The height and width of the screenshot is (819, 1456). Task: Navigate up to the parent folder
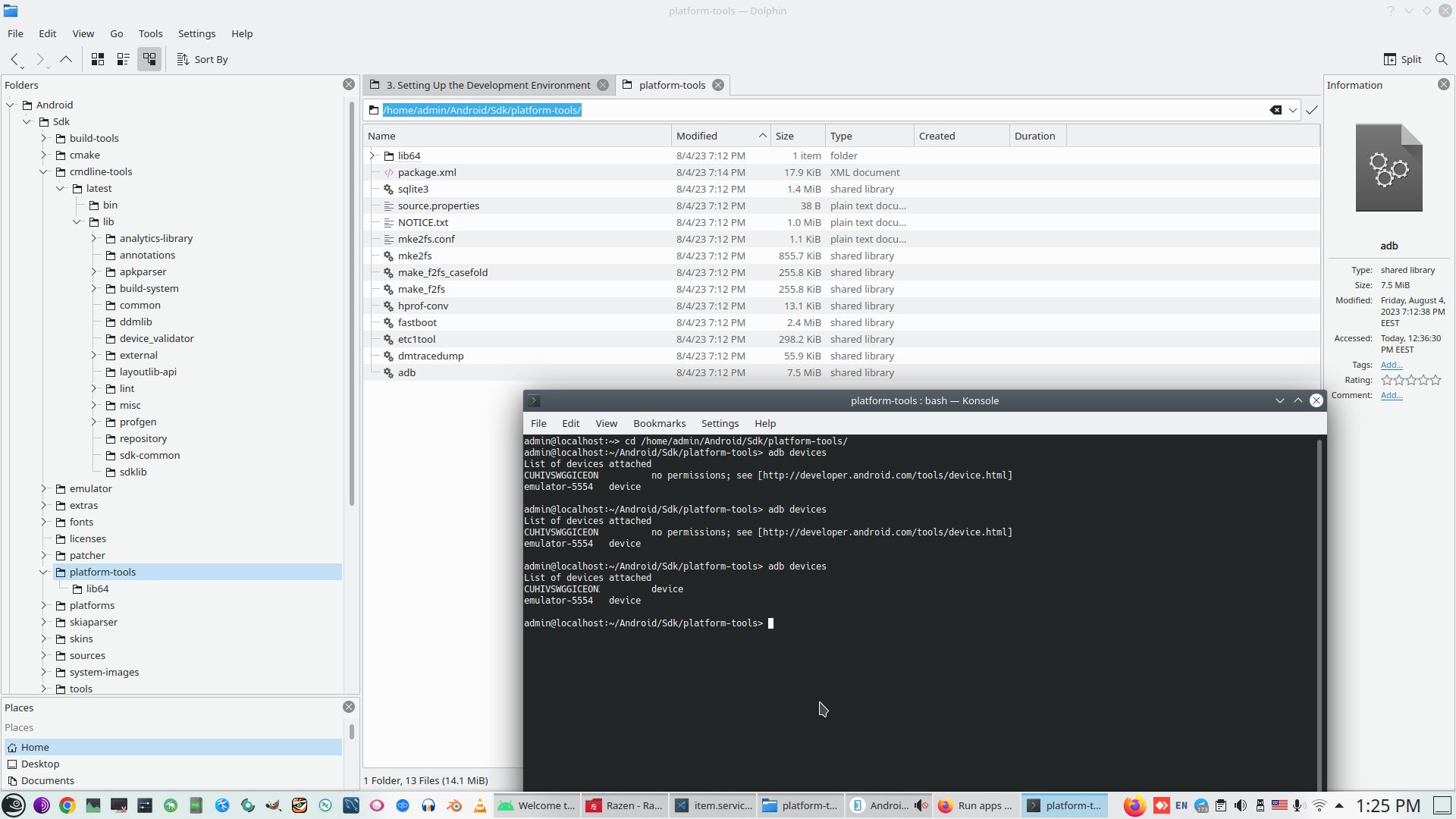tap(66, 59)
